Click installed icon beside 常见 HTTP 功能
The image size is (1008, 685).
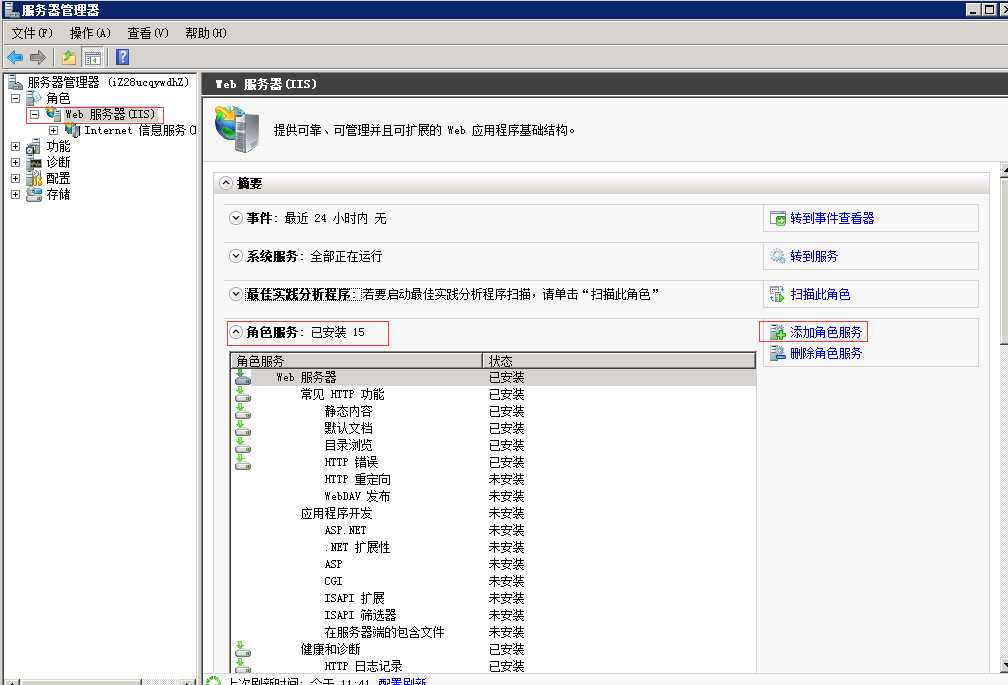(x=243, y=395)
